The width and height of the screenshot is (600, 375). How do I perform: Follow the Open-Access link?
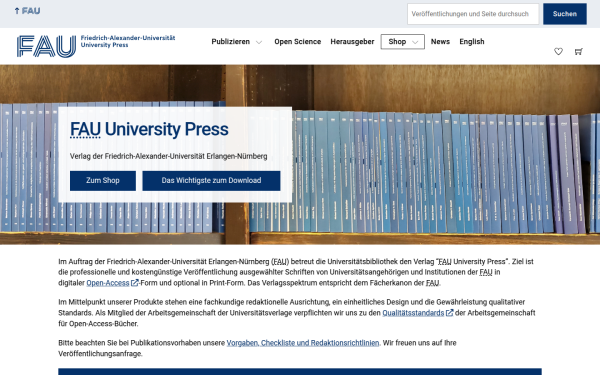[x=108, y=283]
